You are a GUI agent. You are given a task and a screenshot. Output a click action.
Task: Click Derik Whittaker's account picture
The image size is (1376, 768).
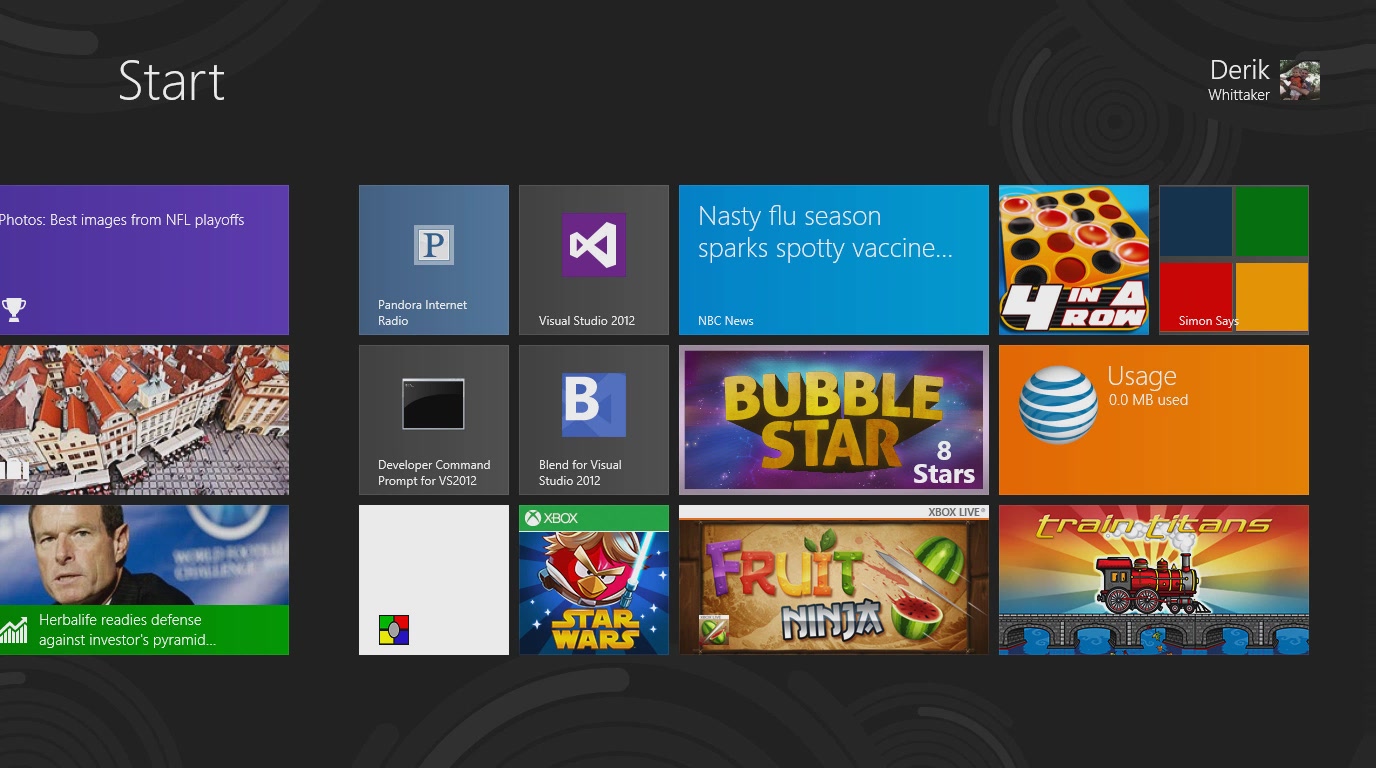point(1300,81)
